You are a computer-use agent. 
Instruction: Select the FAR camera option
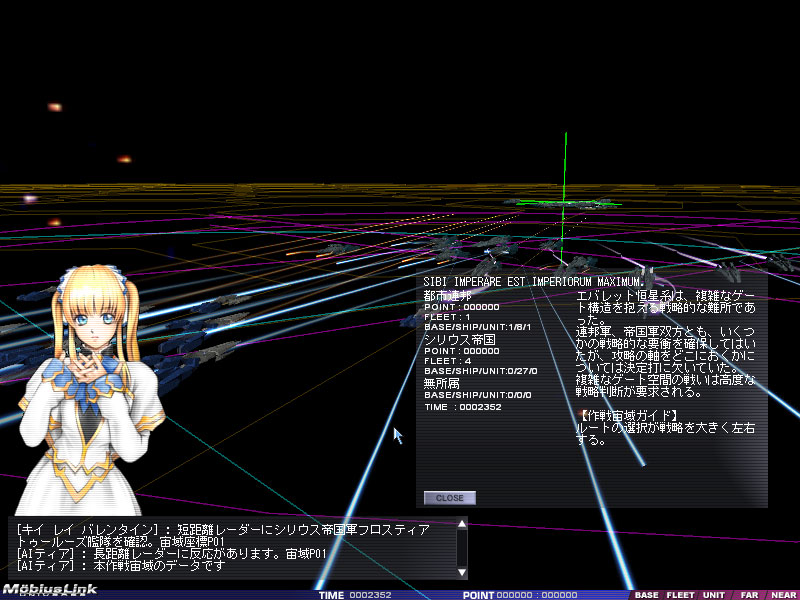[749, 595]
